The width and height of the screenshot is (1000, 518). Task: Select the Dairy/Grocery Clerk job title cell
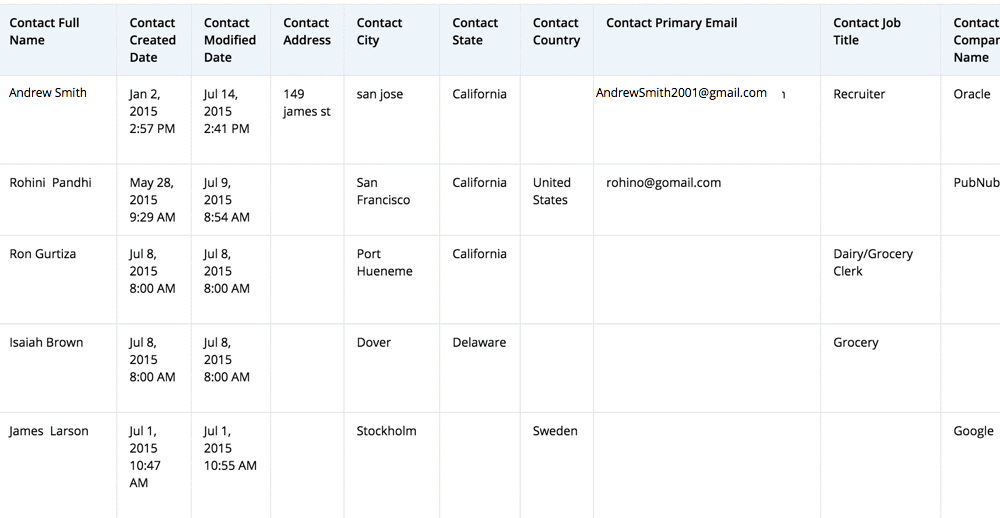(x=872, y=262)
